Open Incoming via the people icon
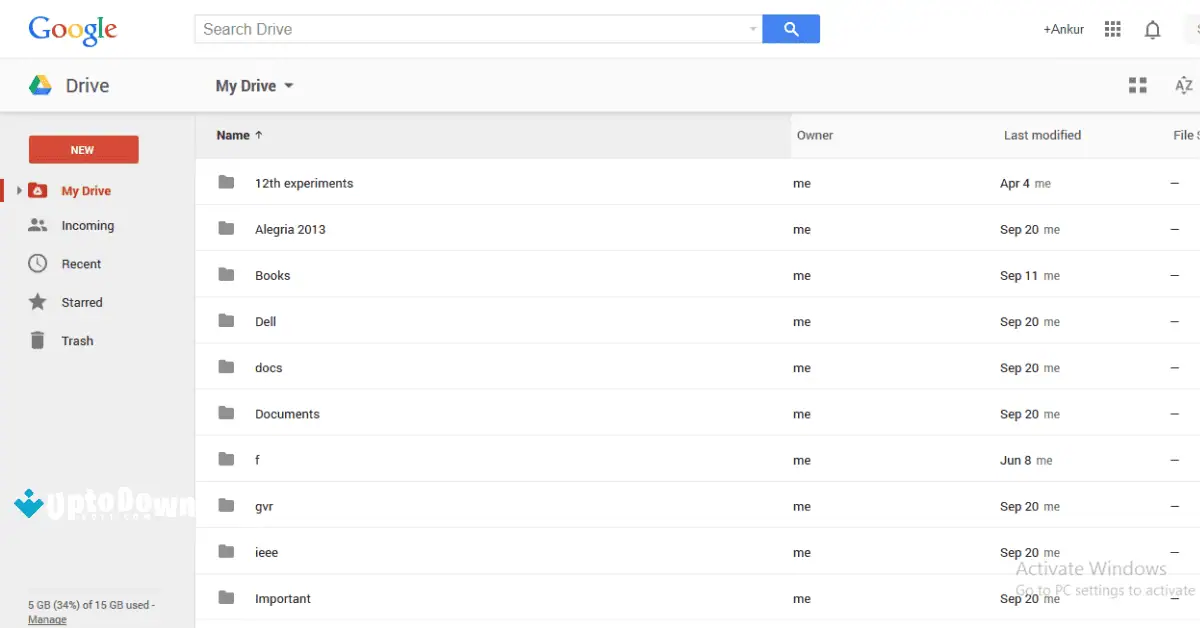Screen dimensions: 1200x628 pos(36,225)
